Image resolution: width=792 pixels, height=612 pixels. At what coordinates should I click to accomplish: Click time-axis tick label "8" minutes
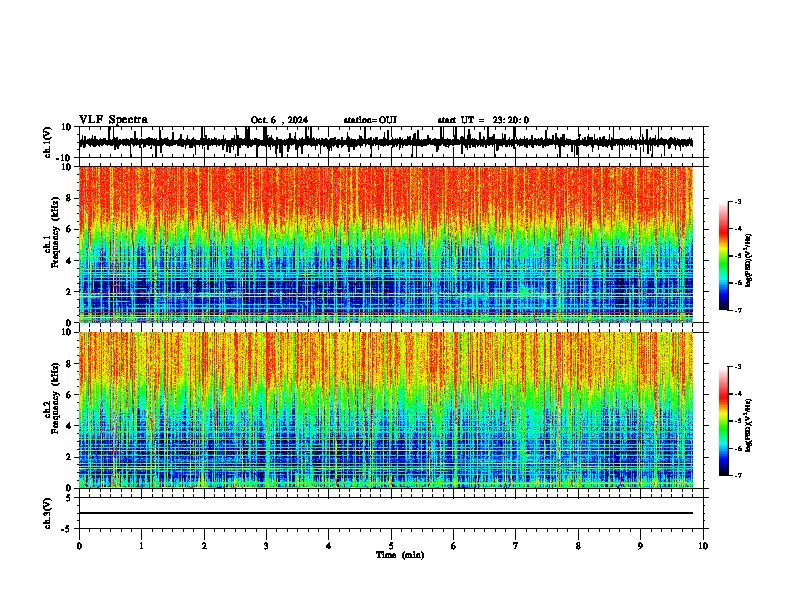point(578,546)
